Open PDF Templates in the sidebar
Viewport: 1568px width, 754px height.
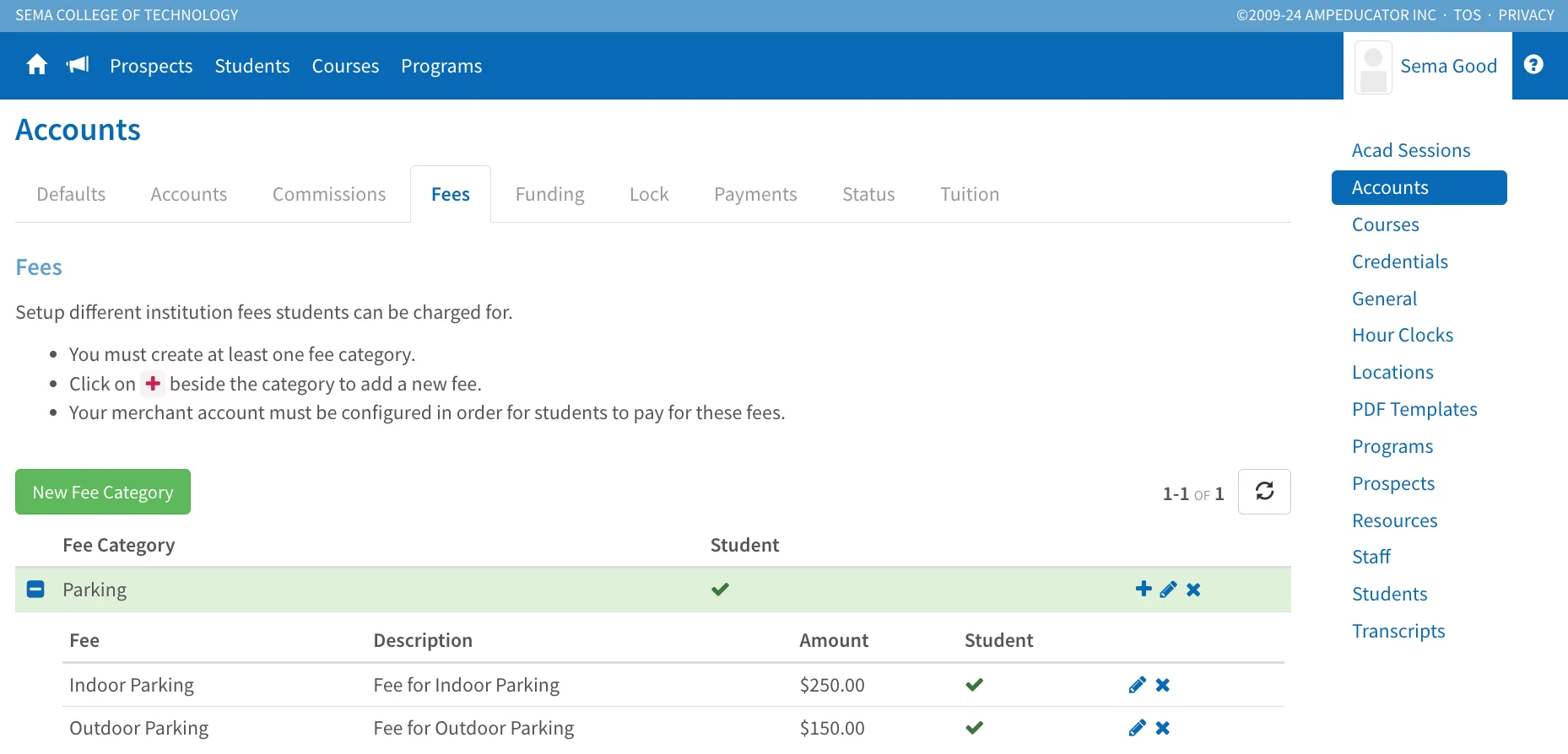(1414, 409)
